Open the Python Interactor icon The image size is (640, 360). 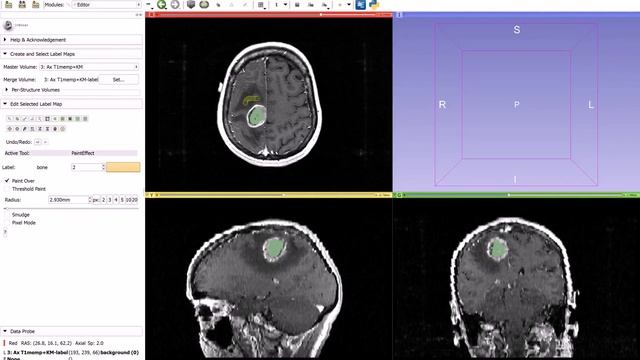click(x=374, y=4)
